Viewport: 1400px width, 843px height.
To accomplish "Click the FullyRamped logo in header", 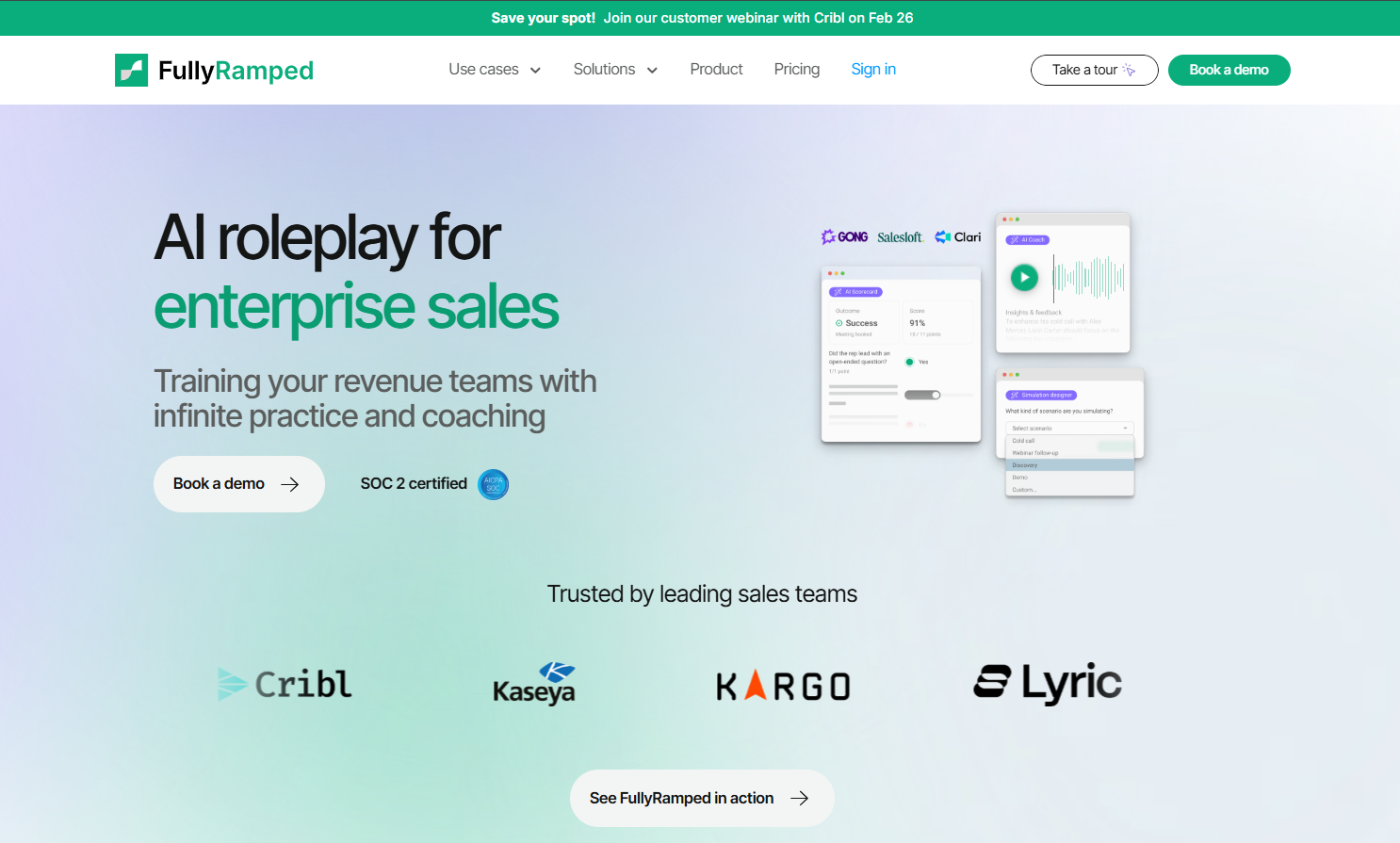I will point(214,70).
